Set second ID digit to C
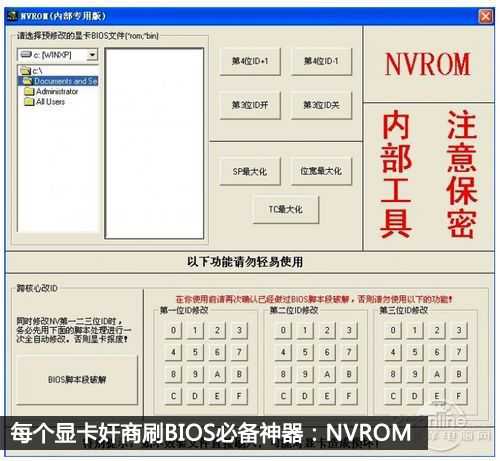 283,396
